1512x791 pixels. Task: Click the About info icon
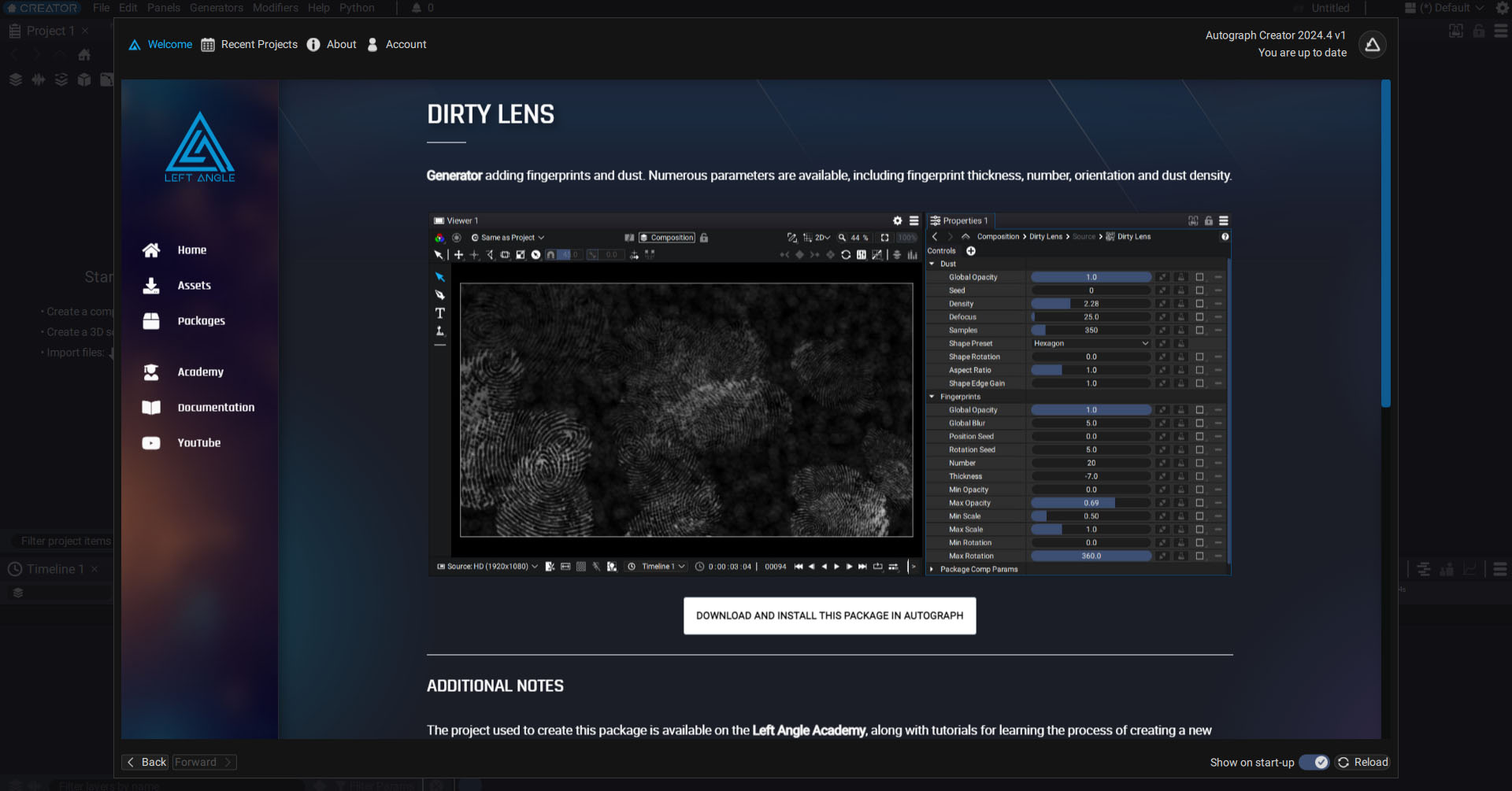click(x=313, y=45)
